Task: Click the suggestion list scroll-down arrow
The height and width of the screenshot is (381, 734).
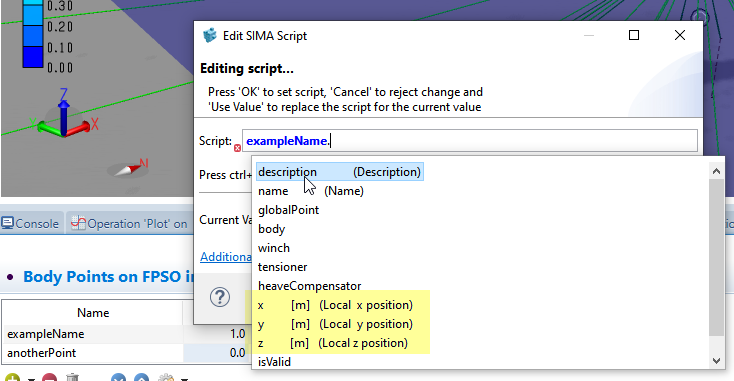Action: pyautogui.click(x=716, y=360)
